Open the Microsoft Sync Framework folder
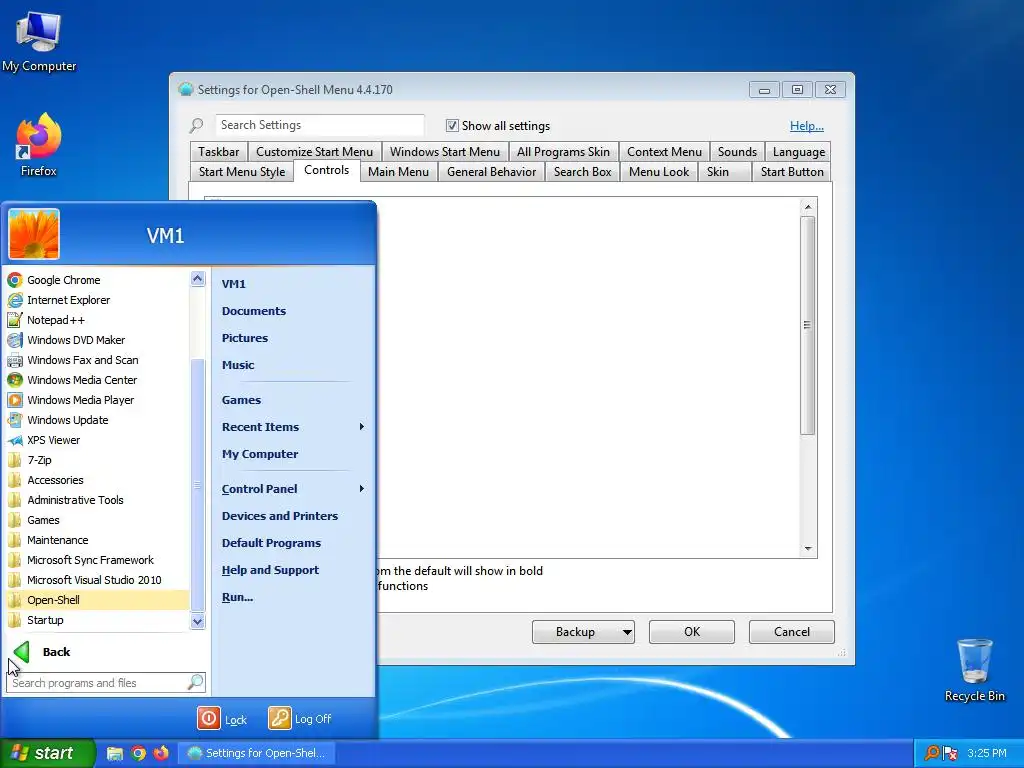The height and width of the screenshot is (768, 1024). click(97, 560)
